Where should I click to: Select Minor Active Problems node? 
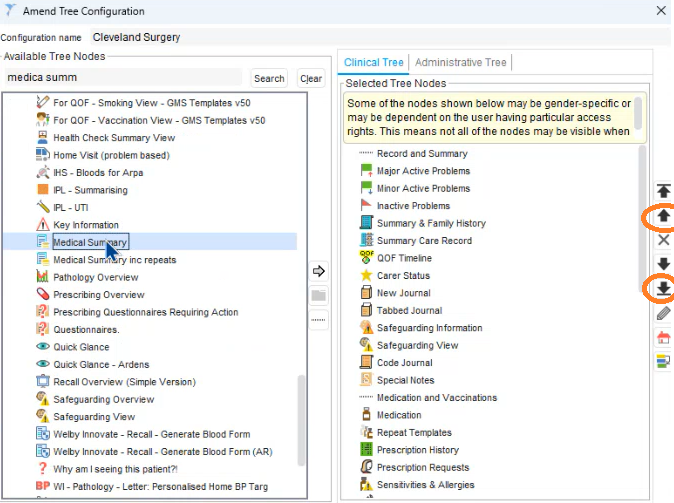click(423, 188)
